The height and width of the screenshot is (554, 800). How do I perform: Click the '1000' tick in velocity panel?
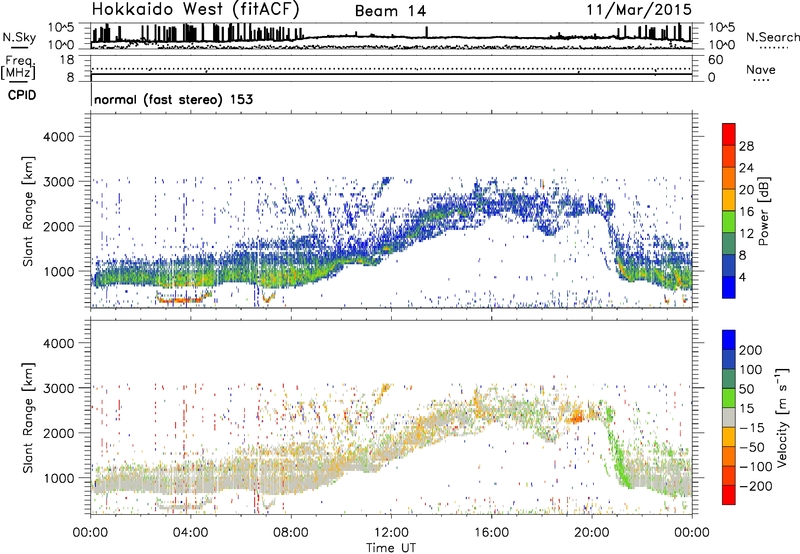(58, 478)
